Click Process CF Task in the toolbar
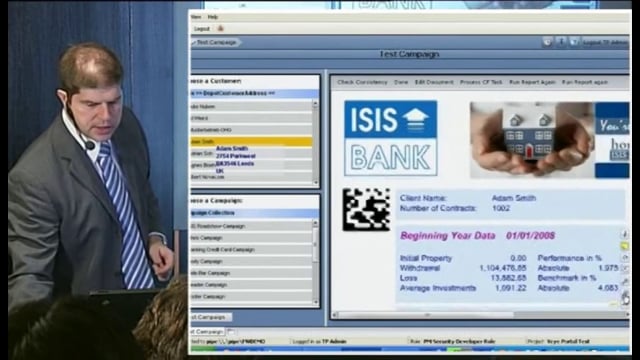The image size is (640, 360). pos(481,82)
